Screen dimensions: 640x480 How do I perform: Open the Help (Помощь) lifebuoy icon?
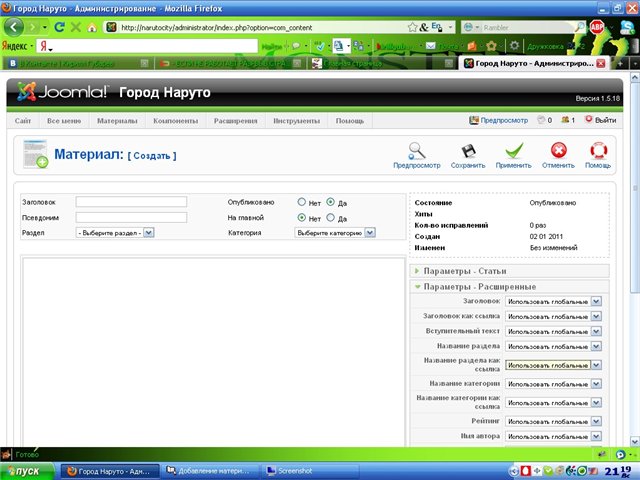[x=598, y=150]
